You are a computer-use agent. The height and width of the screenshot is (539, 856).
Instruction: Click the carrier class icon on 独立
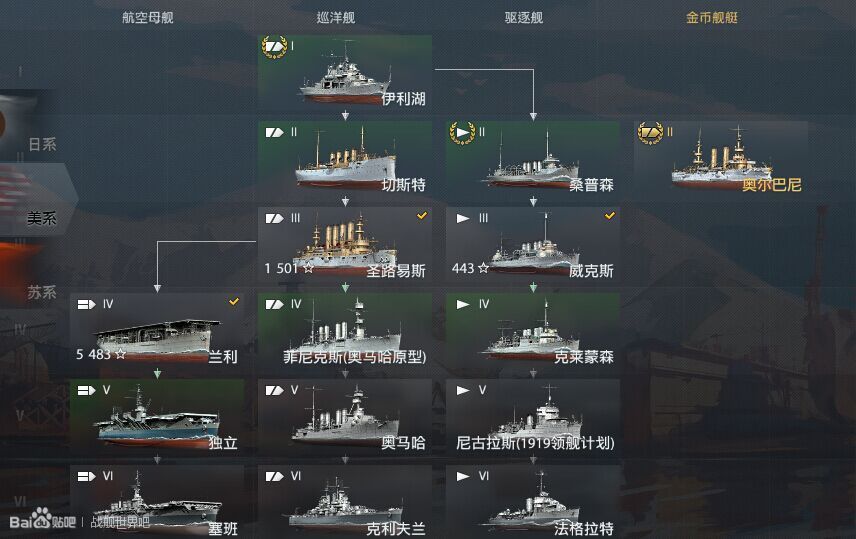click(86, 390)
